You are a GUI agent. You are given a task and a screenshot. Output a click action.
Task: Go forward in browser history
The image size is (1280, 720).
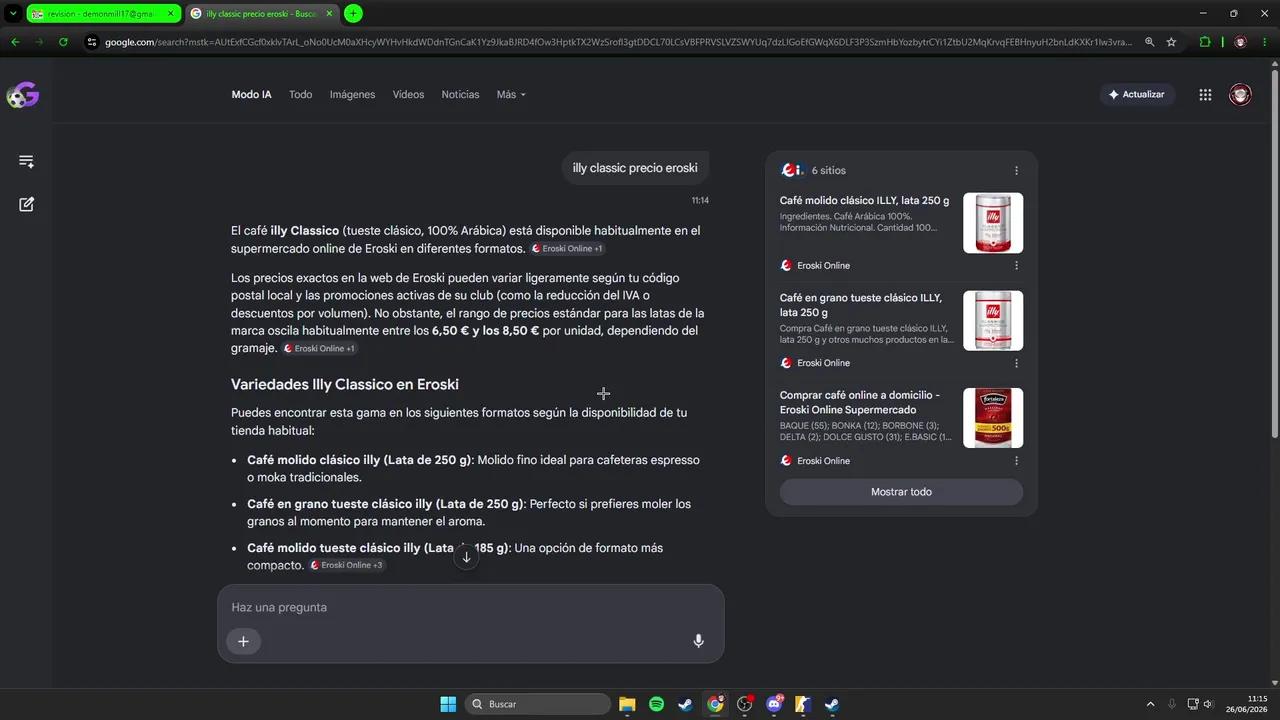pyautogui.click(x=39, y=42)
